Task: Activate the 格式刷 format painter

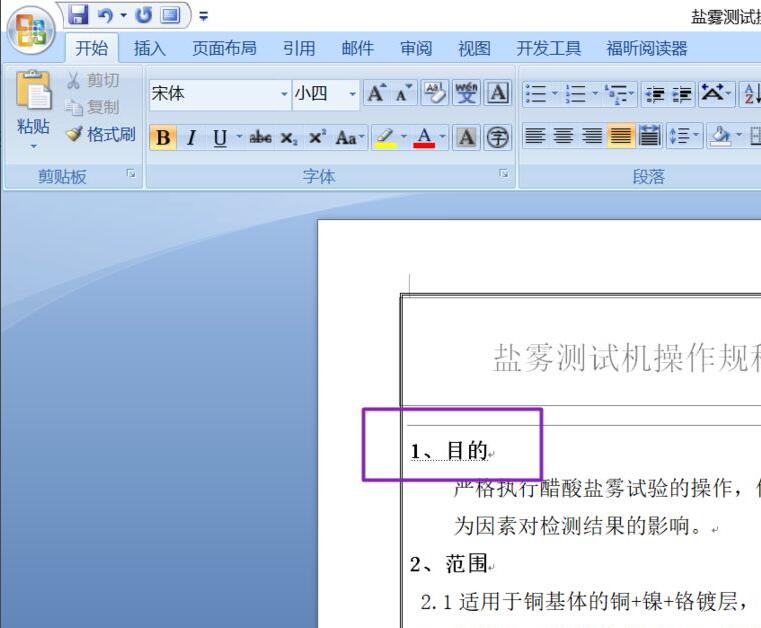Action: pos(100,134)
